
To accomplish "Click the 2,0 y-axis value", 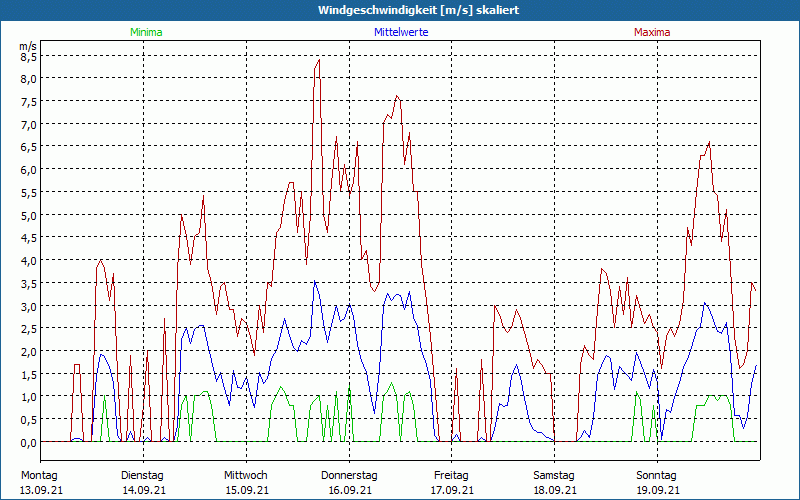I will pos(29,352).
